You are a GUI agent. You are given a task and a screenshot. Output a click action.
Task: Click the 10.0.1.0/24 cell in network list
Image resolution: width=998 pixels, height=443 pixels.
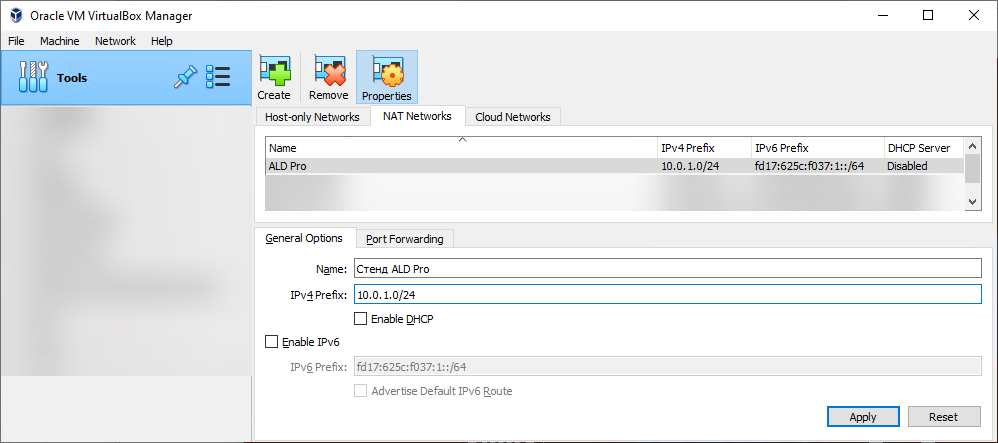(x=692, y=166)
